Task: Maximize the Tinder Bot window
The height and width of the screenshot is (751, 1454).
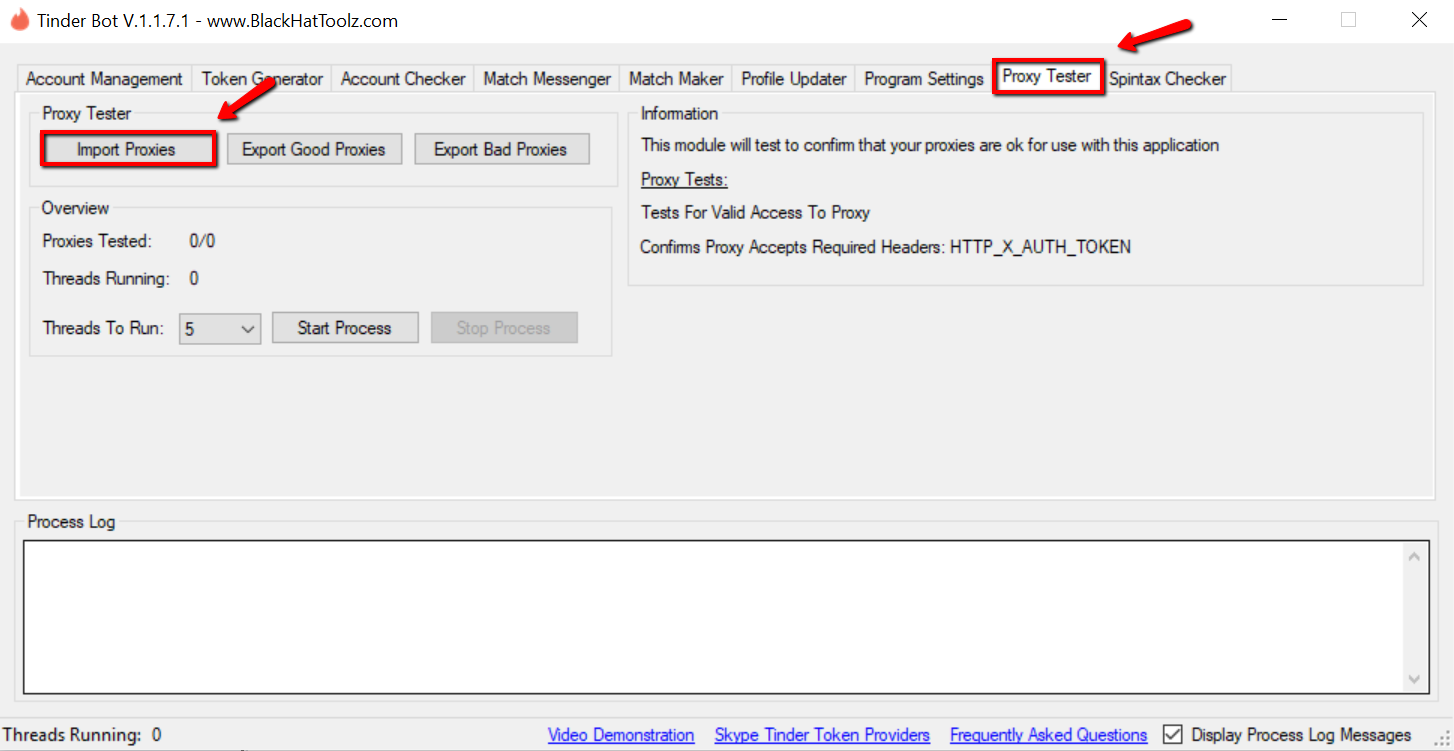Action: click(x=1348, y=20)
